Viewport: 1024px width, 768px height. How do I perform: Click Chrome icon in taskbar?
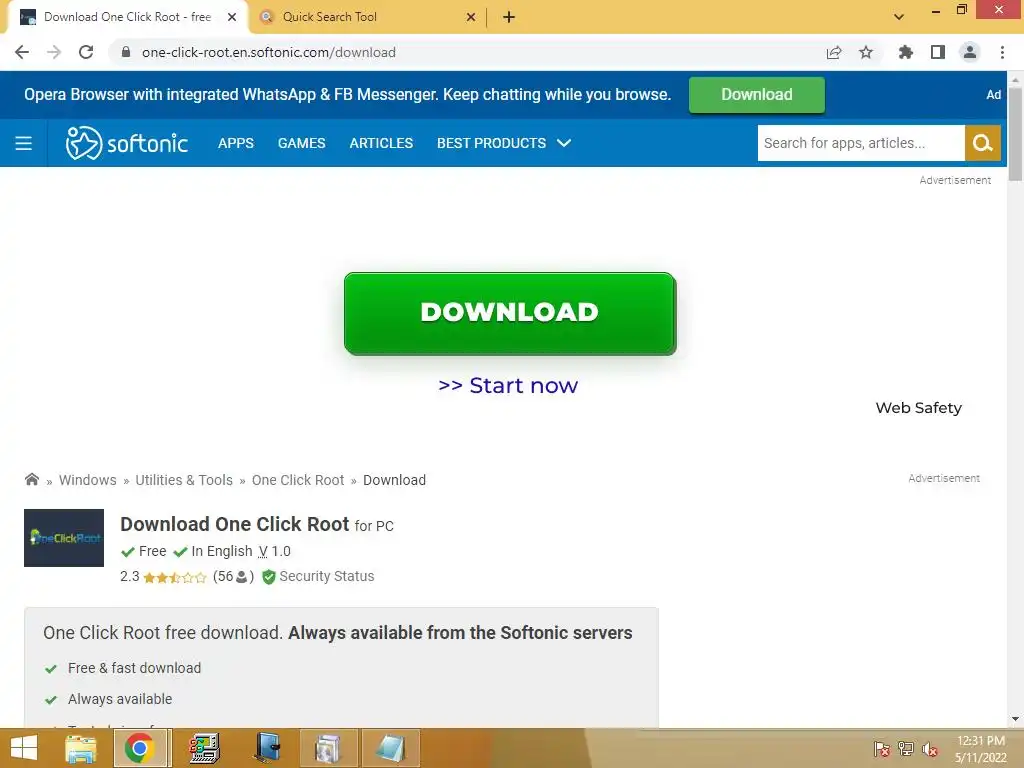(139, 748)
